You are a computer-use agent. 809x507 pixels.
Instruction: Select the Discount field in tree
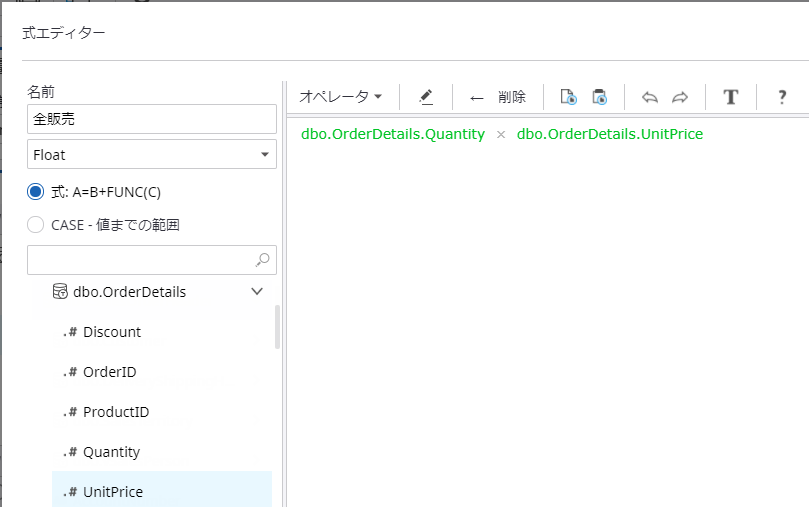pos(112,332)
